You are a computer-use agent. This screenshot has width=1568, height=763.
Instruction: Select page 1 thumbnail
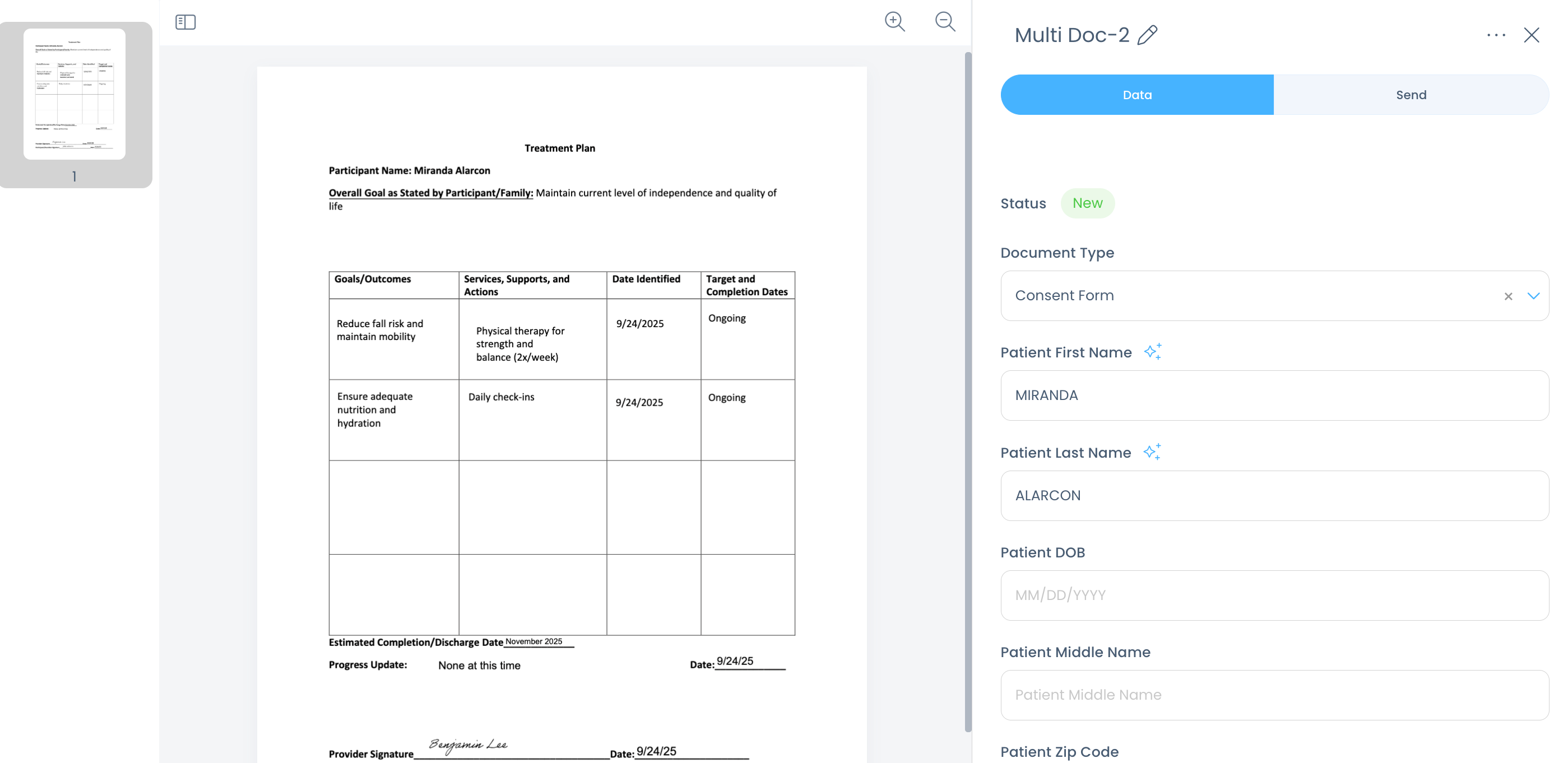click(x=75, y=94)
